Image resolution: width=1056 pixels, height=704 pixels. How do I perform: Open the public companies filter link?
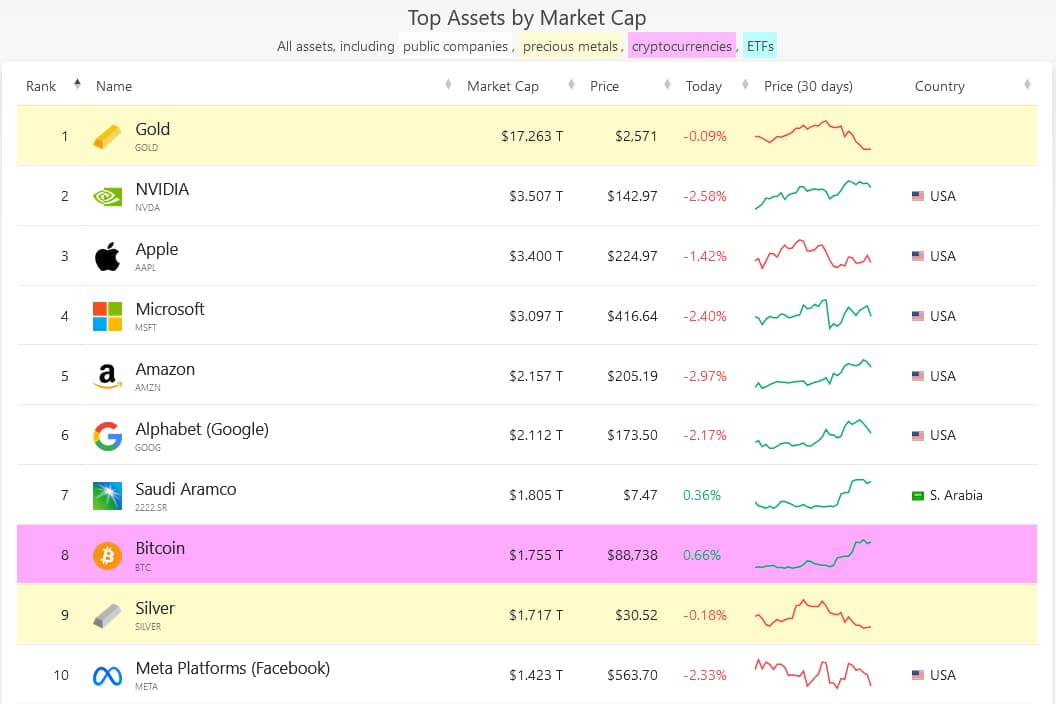tap(456, 46)
